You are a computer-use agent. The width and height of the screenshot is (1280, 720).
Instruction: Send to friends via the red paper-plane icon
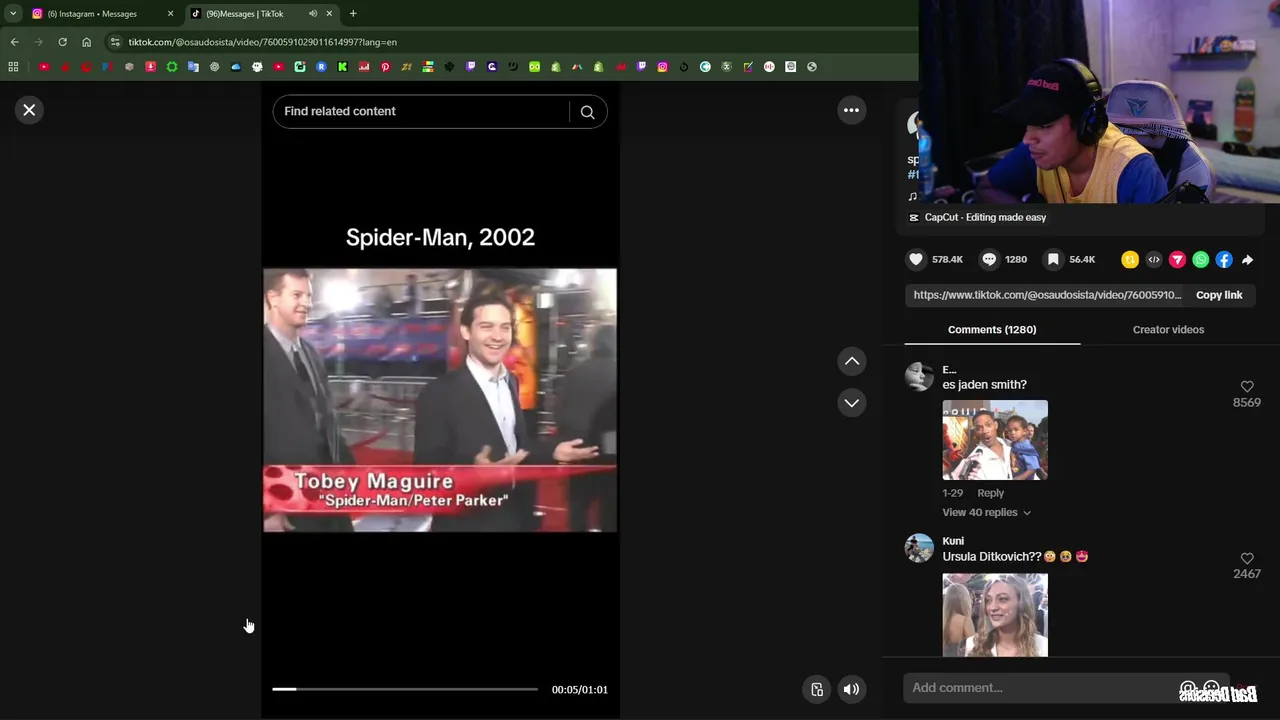click(1177, 259)
